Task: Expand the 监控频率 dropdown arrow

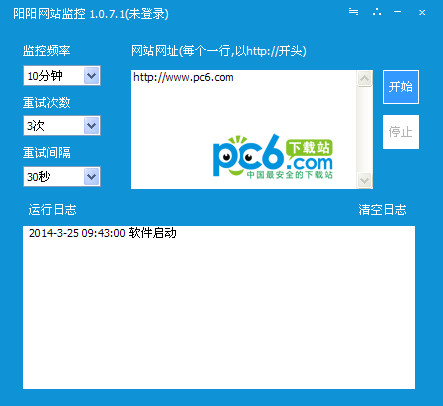Action: pyautogui.click(x=91, y=76)
